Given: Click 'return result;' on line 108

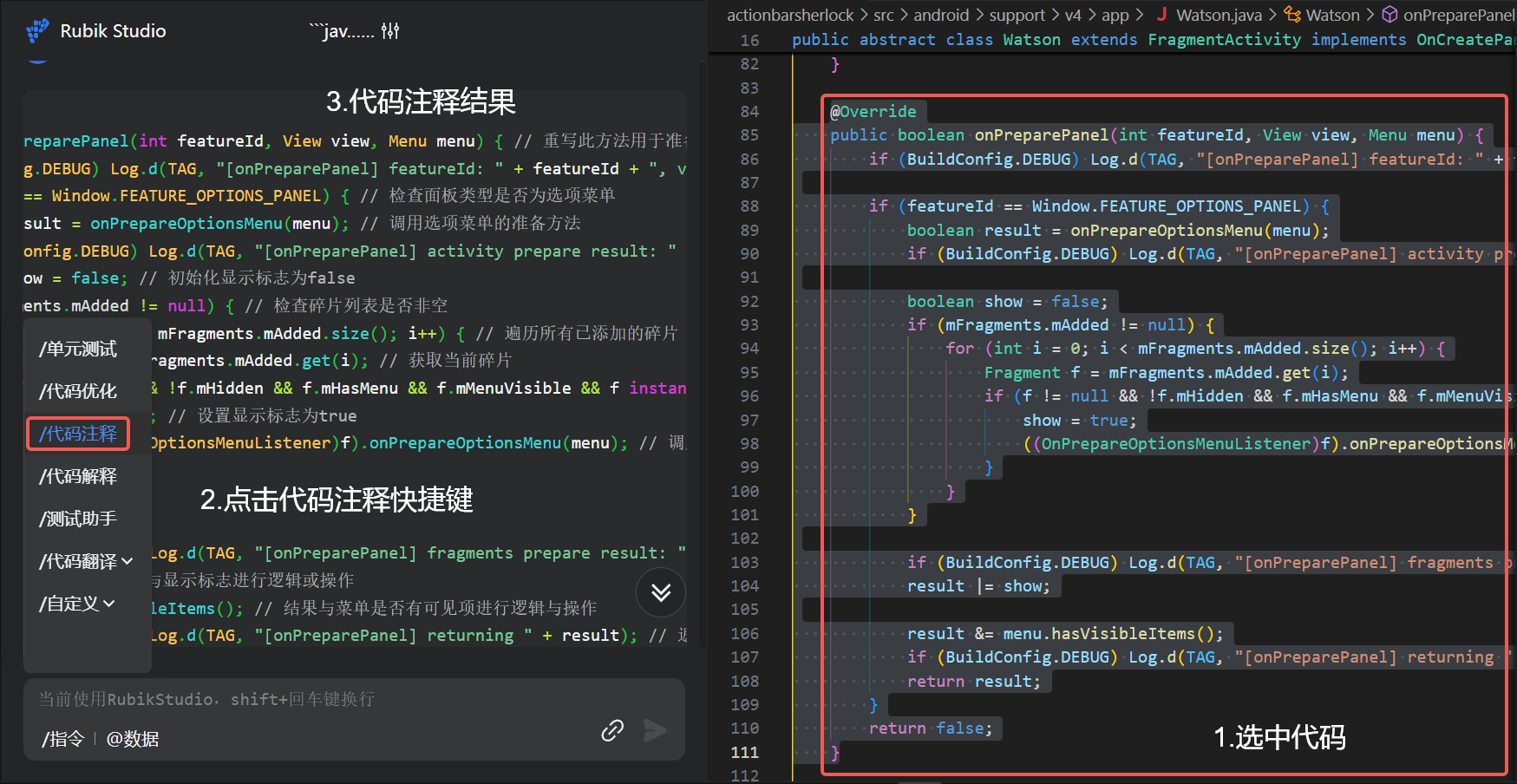Looking at the screenshot, I should point(974,682).
